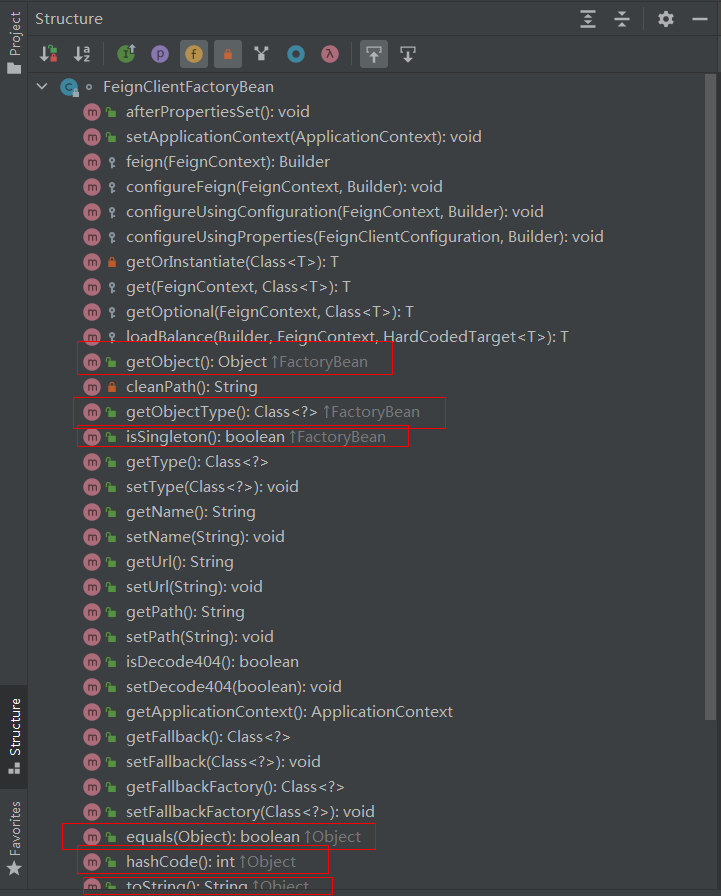Click class icon beside FeignClientFactoryBean

click(69, 87)
